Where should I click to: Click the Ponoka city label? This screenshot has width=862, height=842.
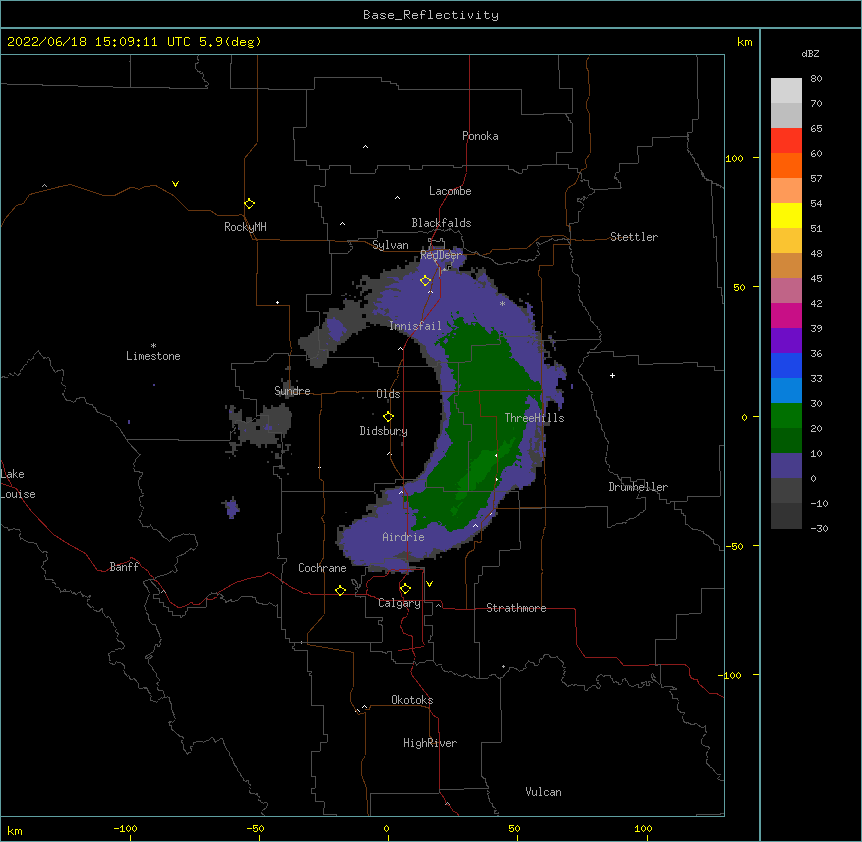(480, 136)
